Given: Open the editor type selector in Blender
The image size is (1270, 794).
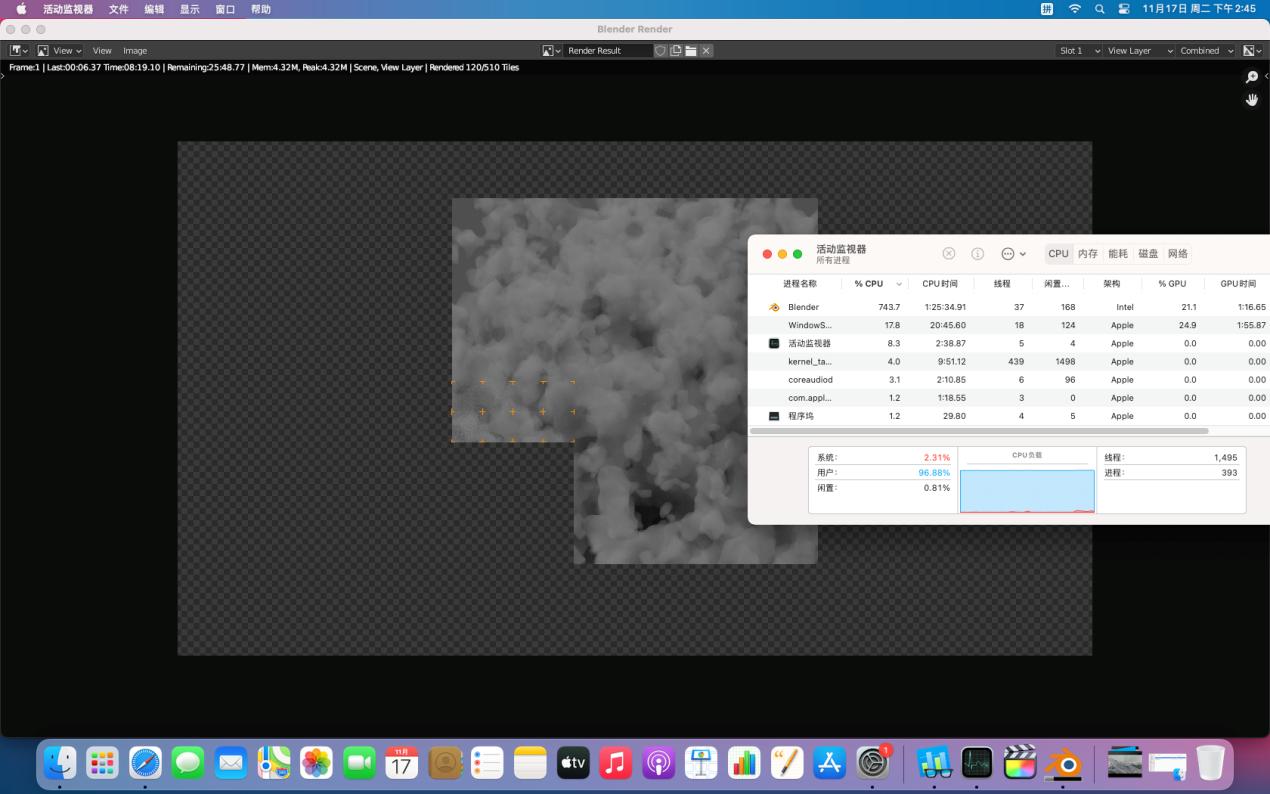Looking at the screenshot, I should (18, 51).
